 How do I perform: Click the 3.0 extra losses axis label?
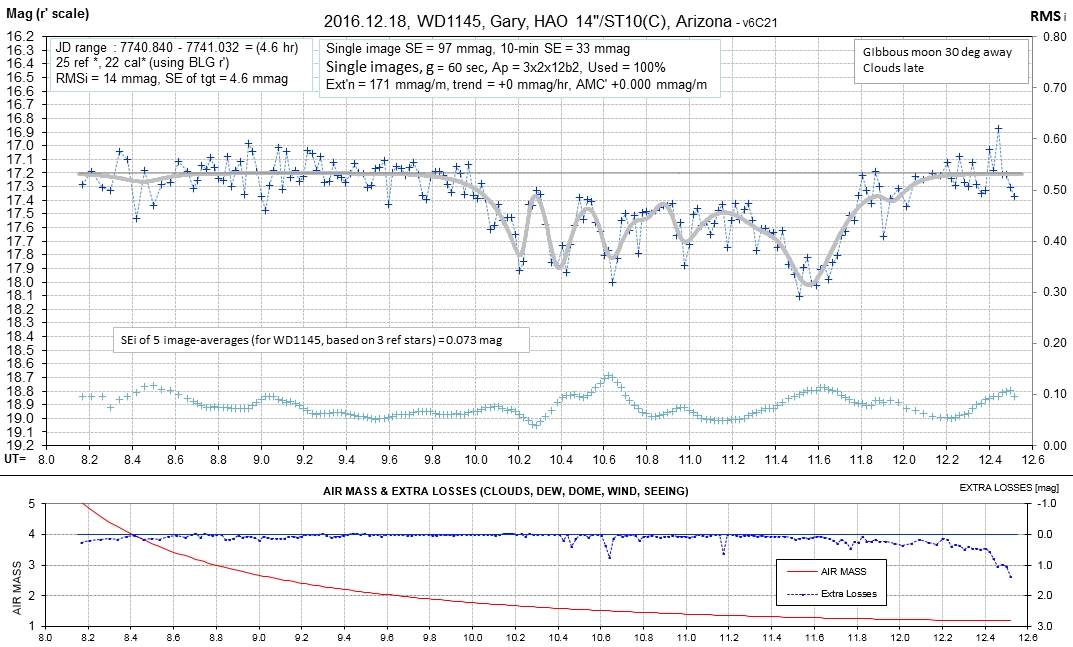click(x=1046, y=626)
